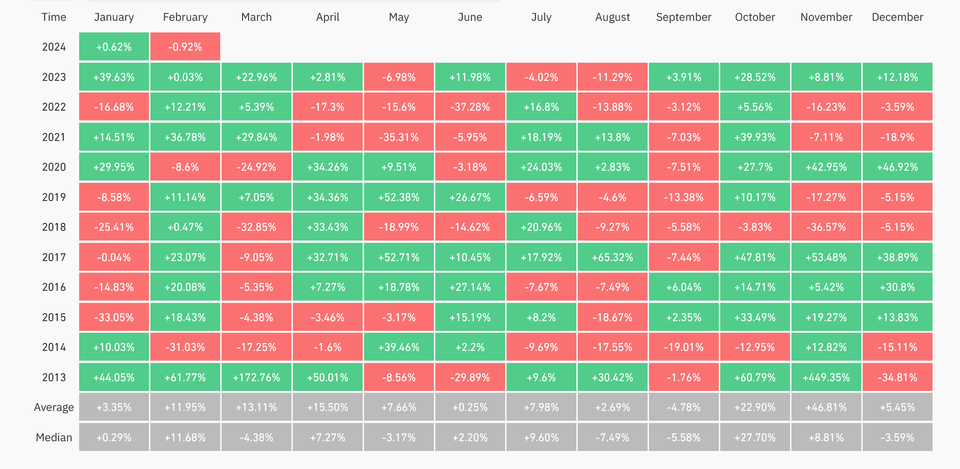Click the July column header
Image resolution: width=960 pixels, height=469 pixels.
[541, 17]
